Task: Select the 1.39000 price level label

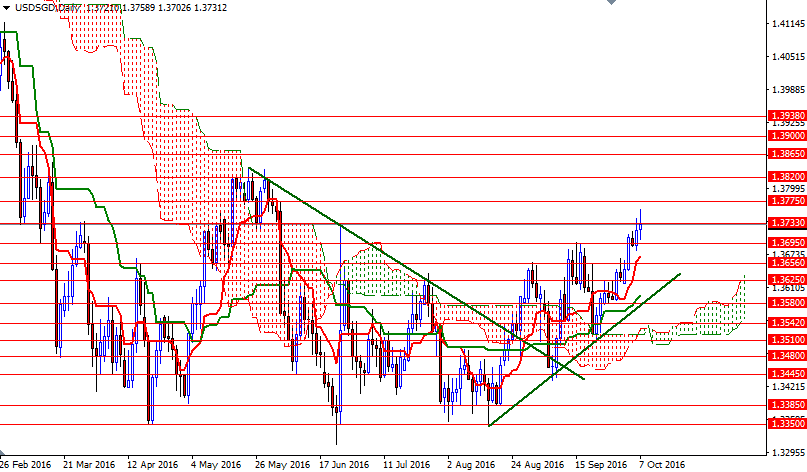Action: click(x=786, y=135)
